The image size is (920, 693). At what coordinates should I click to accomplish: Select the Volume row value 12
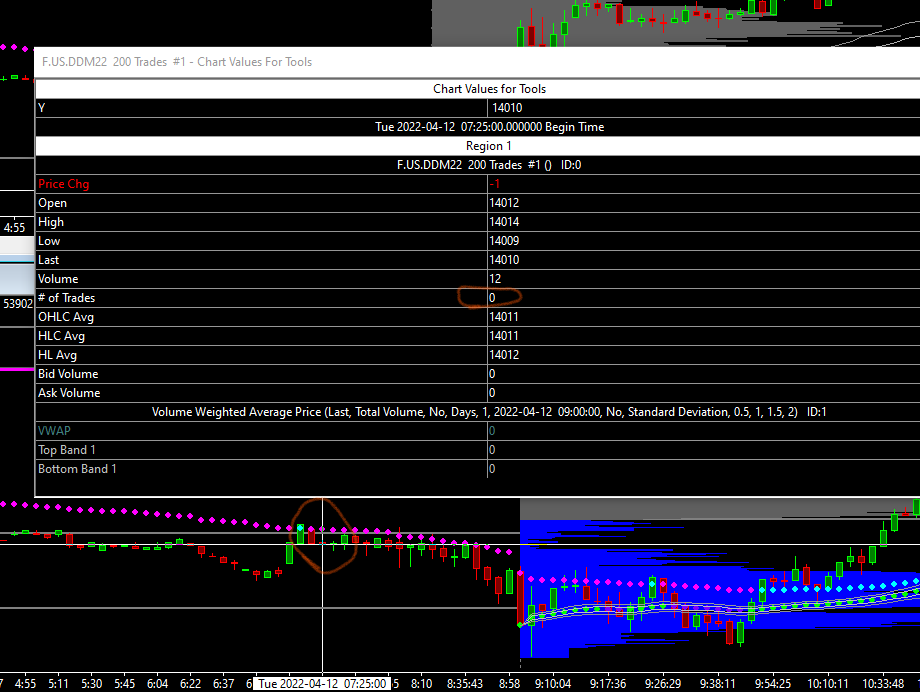(x=495, y=279)
